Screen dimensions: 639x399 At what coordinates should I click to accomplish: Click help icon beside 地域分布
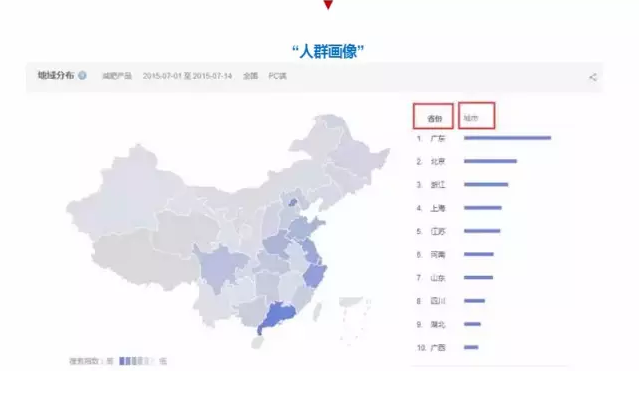pos(82,75)
